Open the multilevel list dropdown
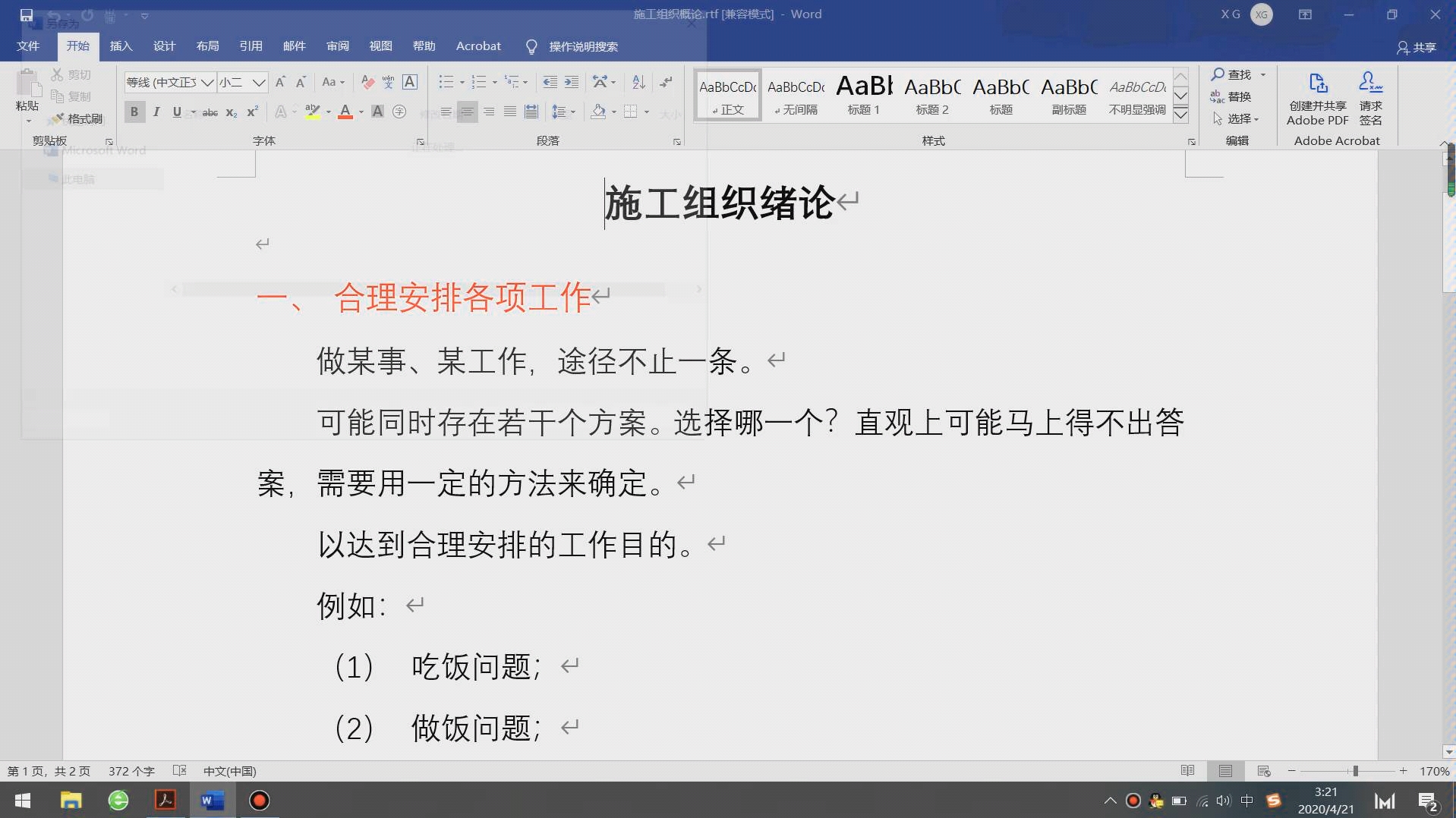The image size is (1456, 818). pos(525,82)
